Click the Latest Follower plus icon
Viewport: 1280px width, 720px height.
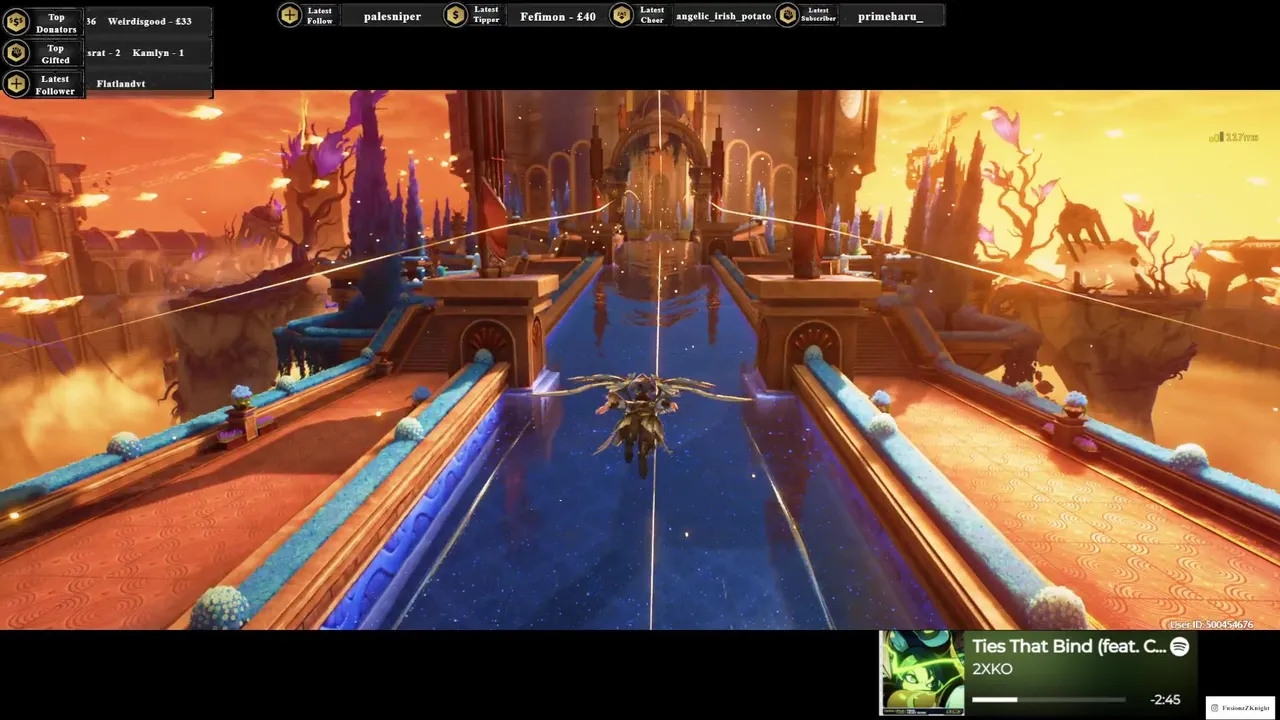point(16,84)
